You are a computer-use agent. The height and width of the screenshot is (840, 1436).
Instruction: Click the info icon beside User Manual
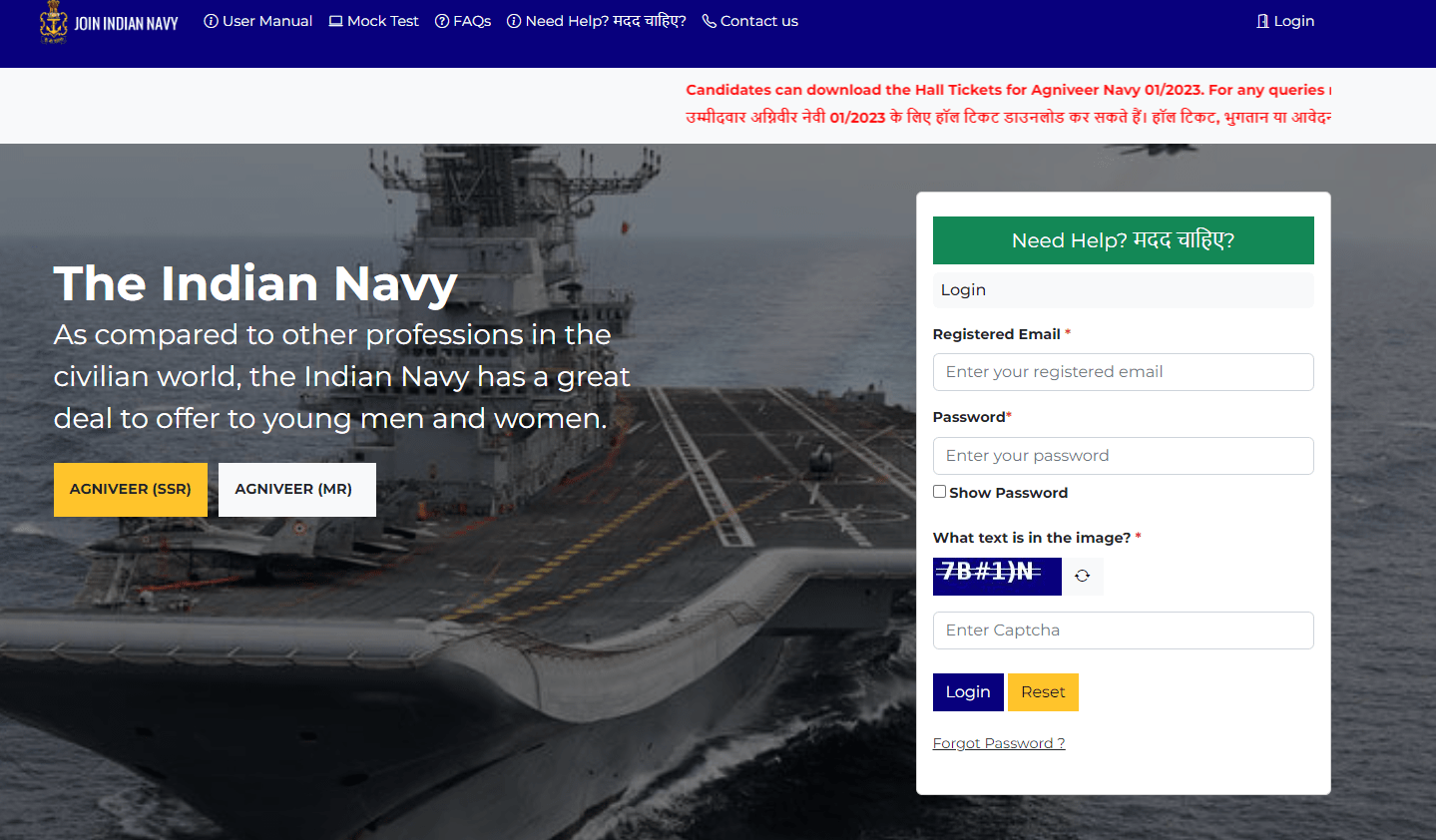tap(211, 21)
